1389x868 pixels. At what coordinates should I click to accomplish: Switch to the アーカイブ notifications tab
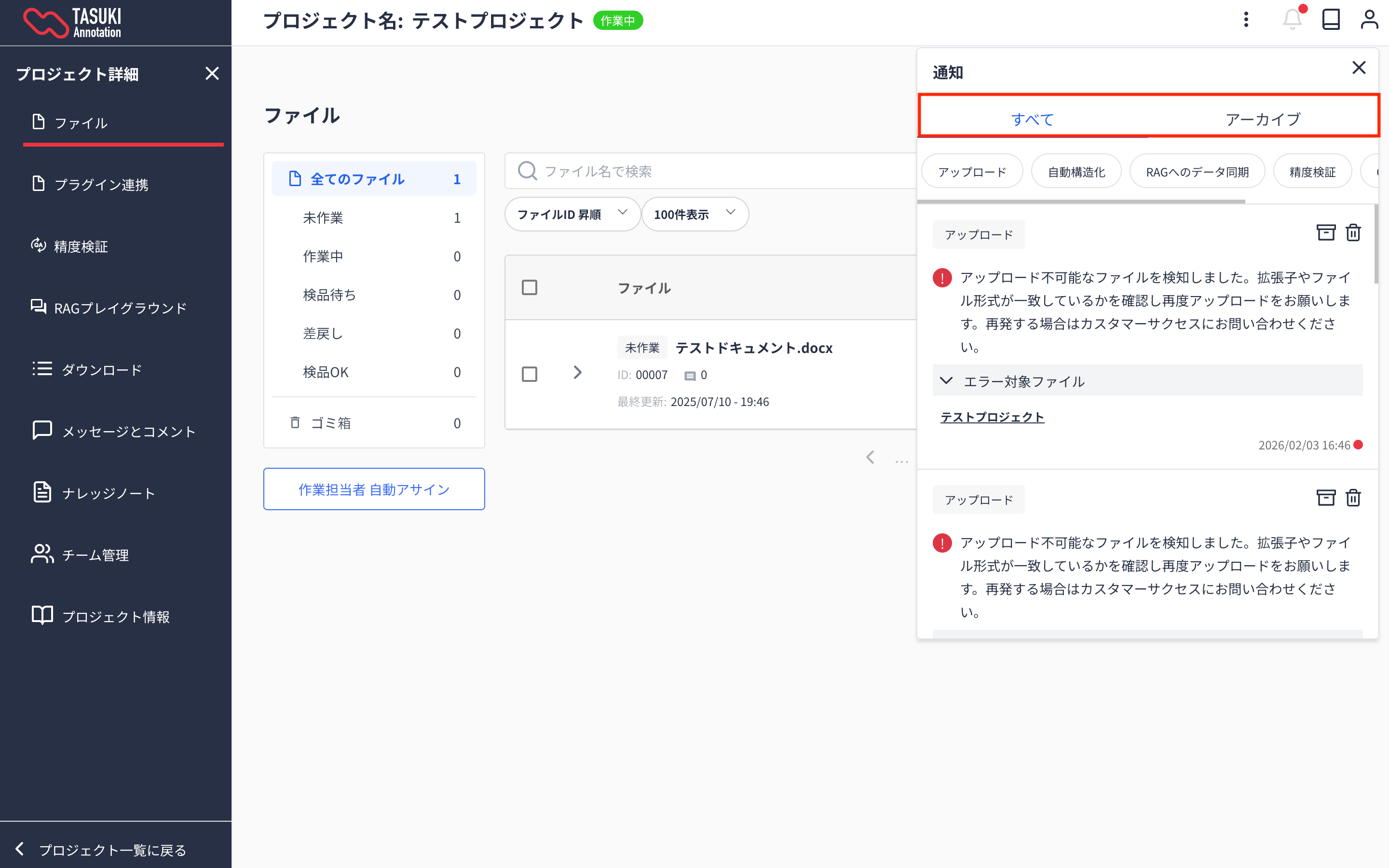1262,120
